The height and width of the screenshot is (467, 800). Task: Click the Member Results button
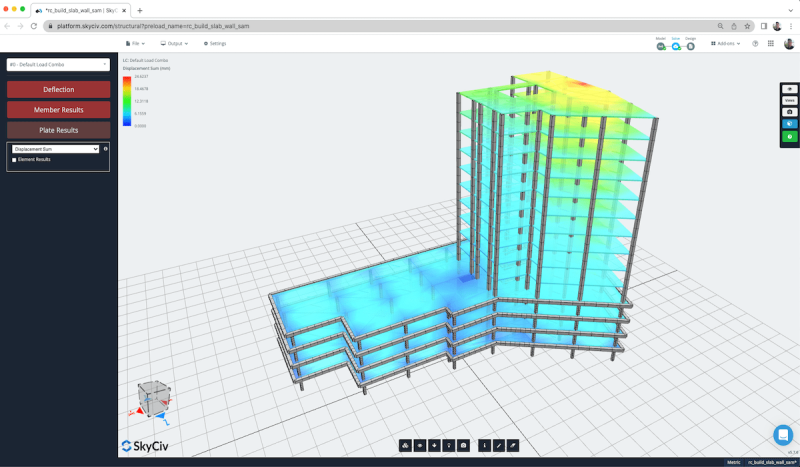point(58,109)
